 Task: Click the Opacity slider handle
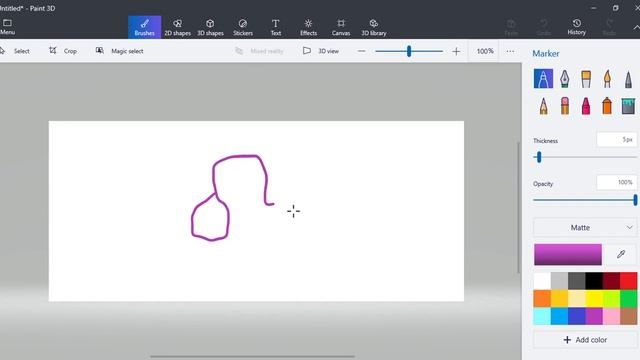click(x=635, y=200)
